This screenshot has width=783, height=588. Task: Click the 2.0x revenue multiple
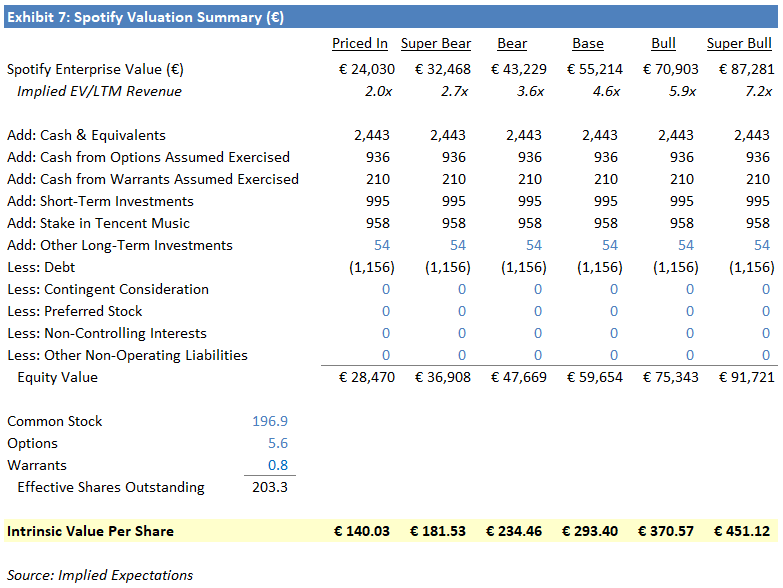click(x=379, y=91)
